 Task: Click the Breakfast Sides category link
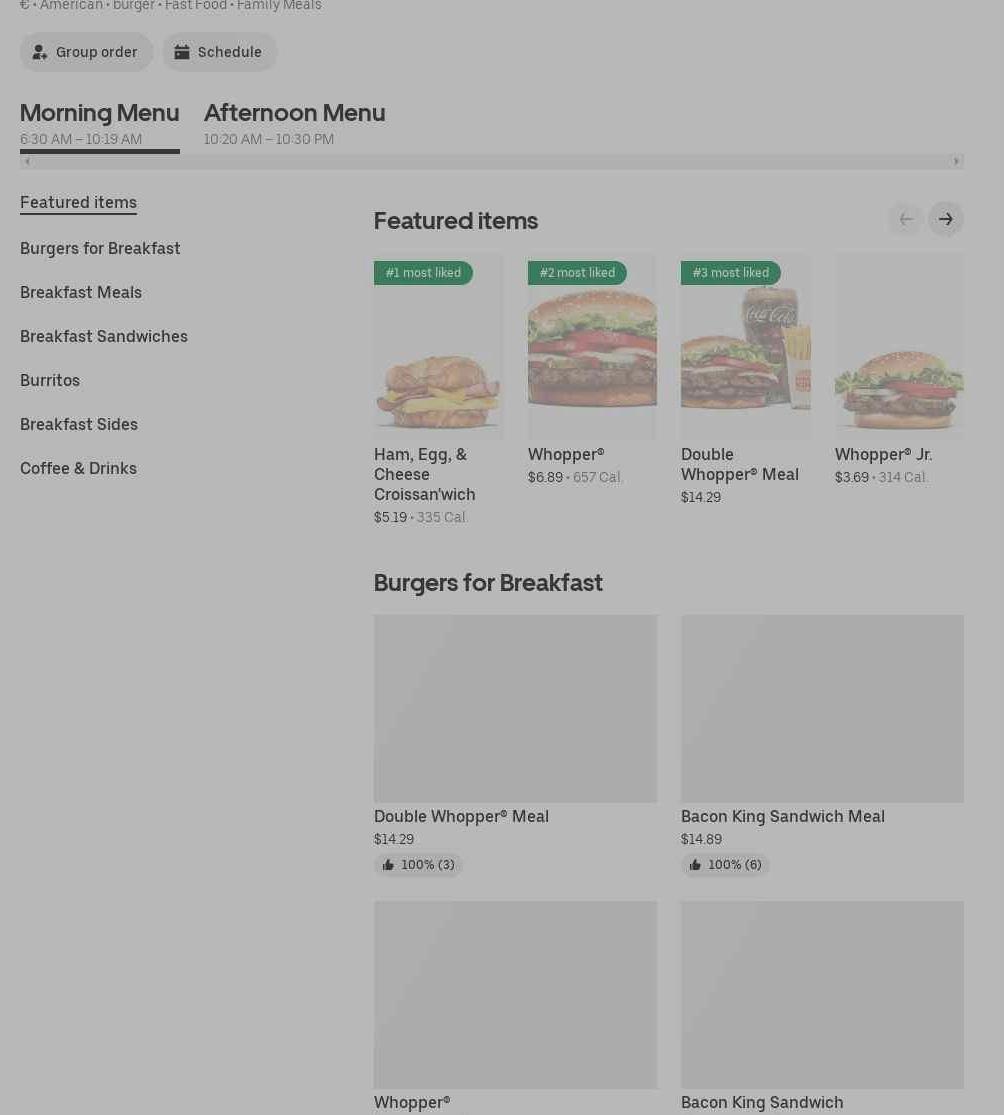click(79, 424)
